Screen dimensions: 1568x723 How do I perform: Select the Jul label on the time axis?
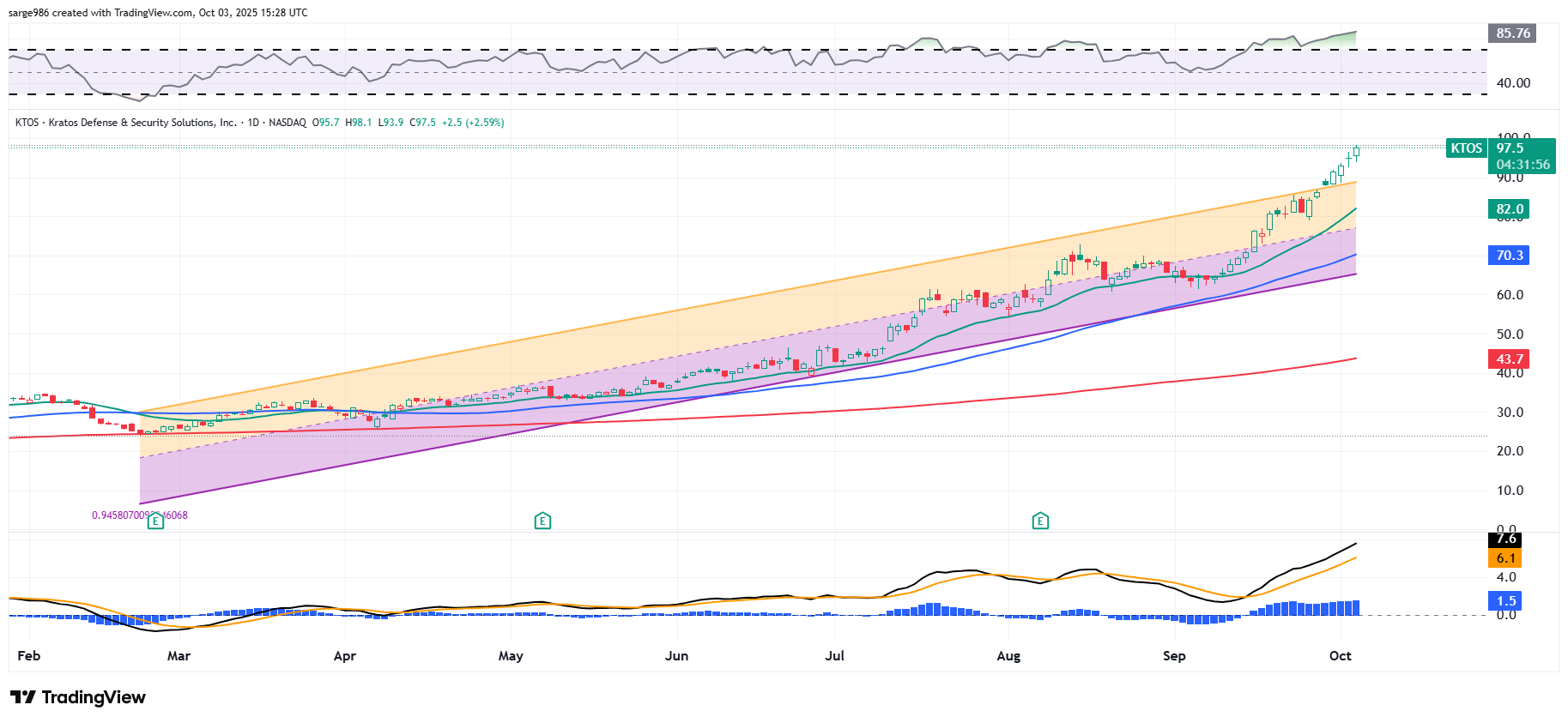click(834, 656)
